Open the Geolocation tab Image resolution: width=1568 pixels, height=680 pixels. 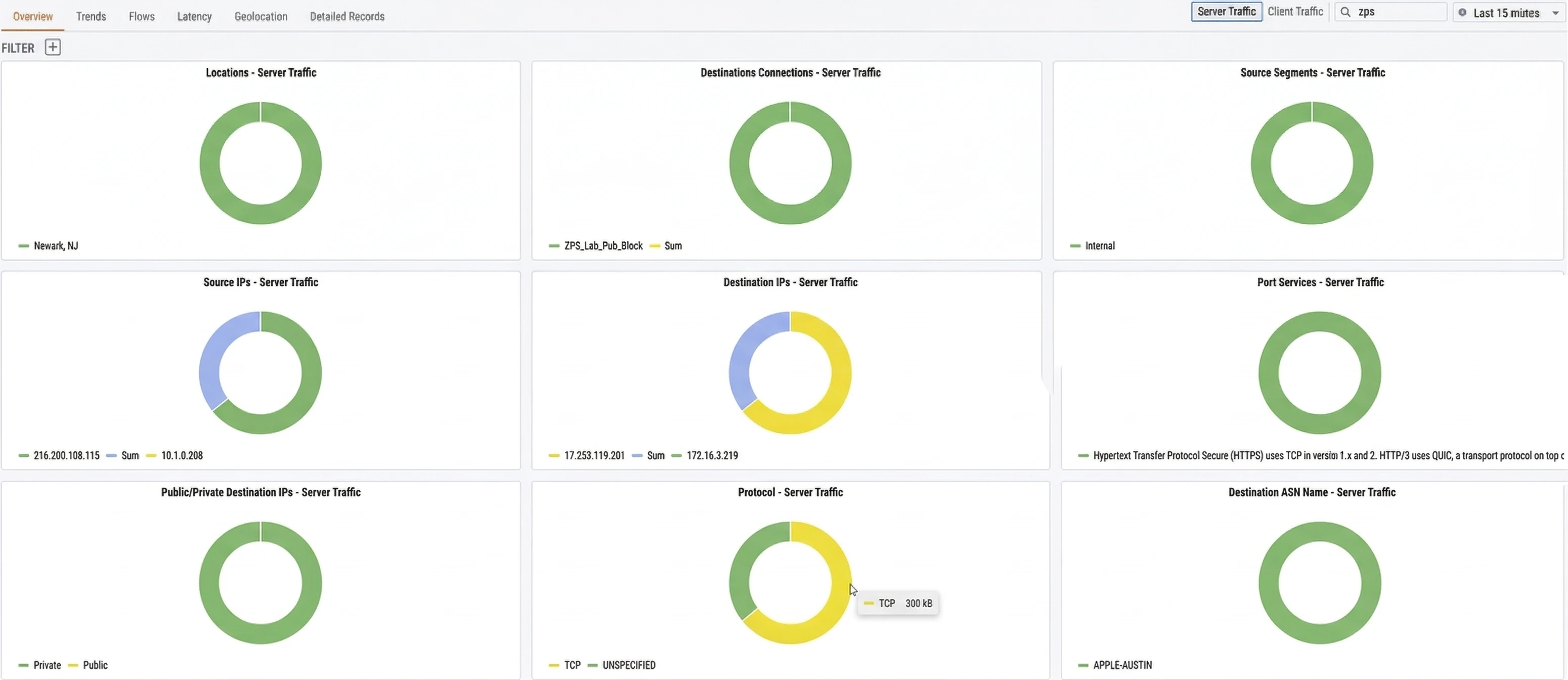click(260, 16)
